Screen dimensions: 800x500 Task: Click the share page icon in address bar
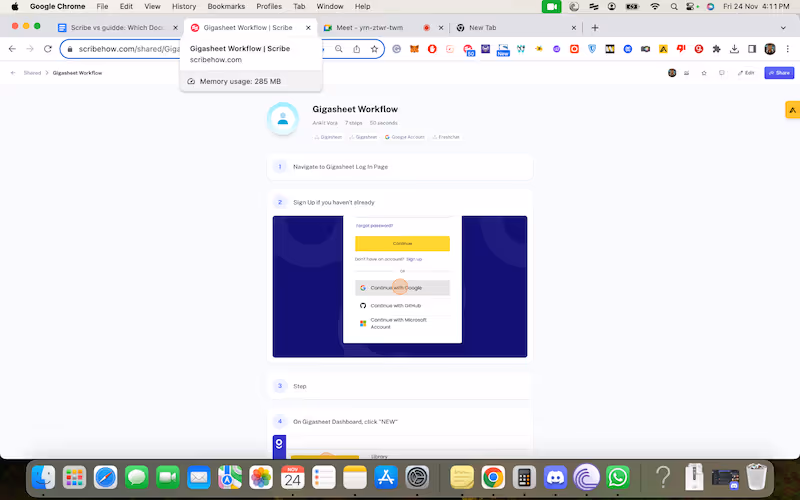[357, 49]
